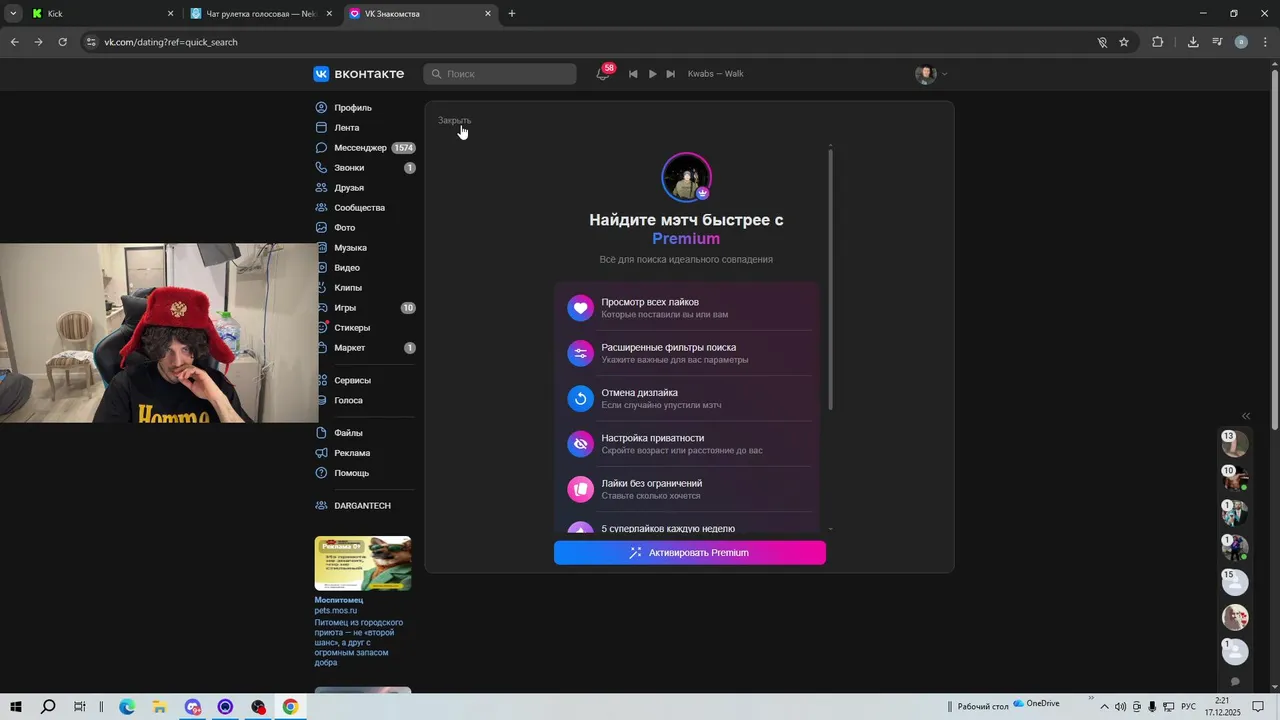Reload the page
Image resolution: width=1280 pixels, height=720 pixels.
62,42
